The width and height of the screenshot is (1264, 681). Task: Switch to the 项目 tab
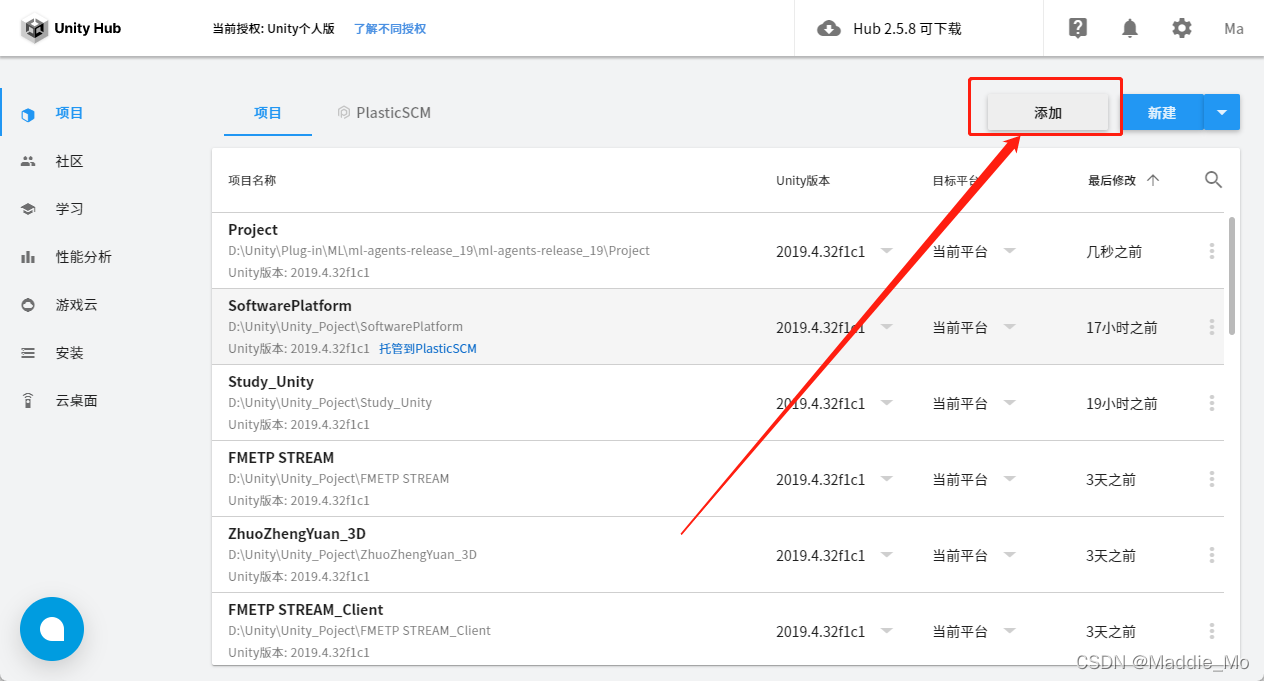(x=268, y=113)
